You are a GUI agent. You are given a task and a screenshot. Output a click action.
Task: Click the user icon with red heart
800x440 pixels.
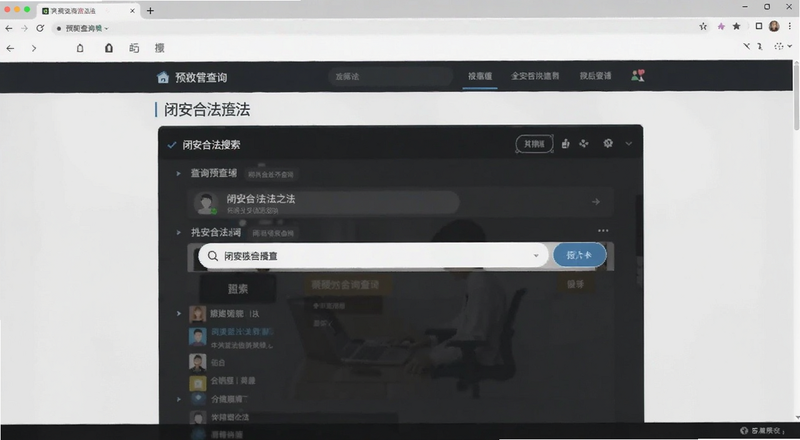[x=638, y=76]
